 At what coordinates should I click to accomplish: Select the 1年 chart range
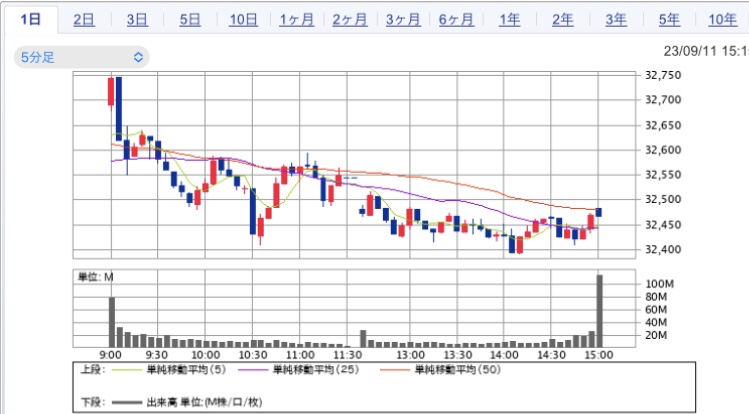pyautogui.click(x=509, y=20)
